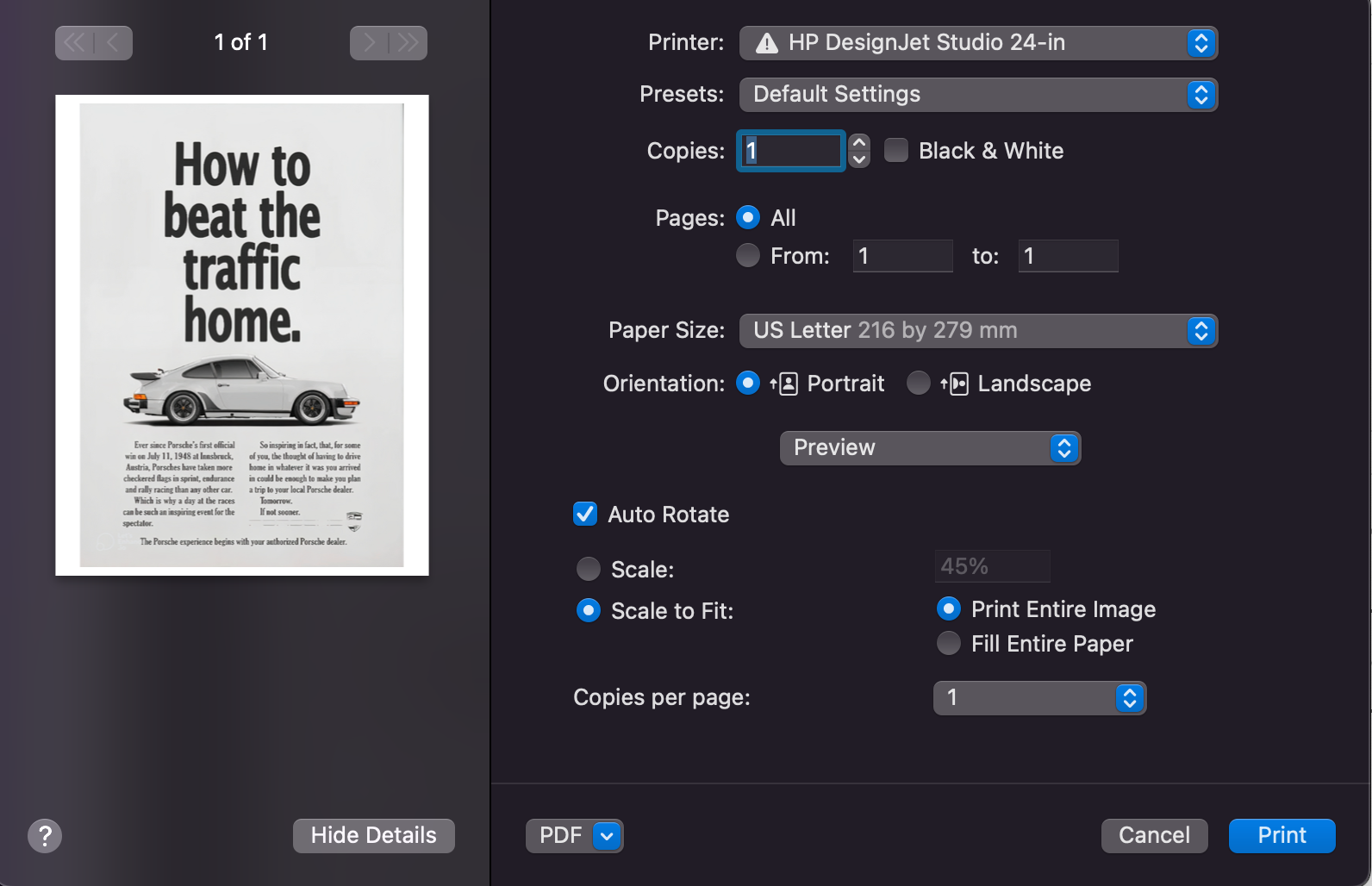1372x886 pixels.
Task: Click the 'Presets:' label
Action: pos(682,94)
